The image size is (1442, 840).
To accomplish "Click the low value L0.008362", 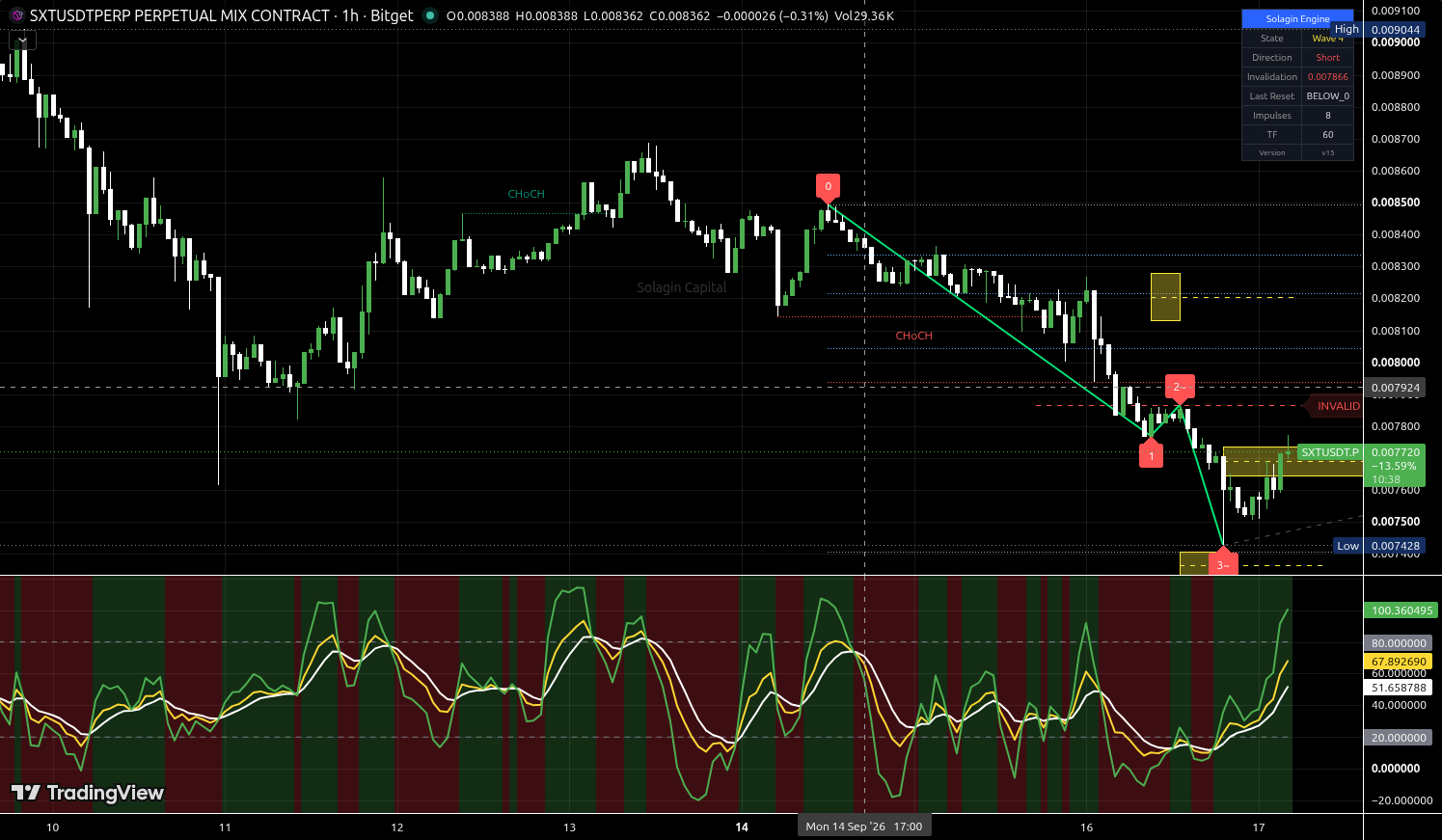I will 613,16.
